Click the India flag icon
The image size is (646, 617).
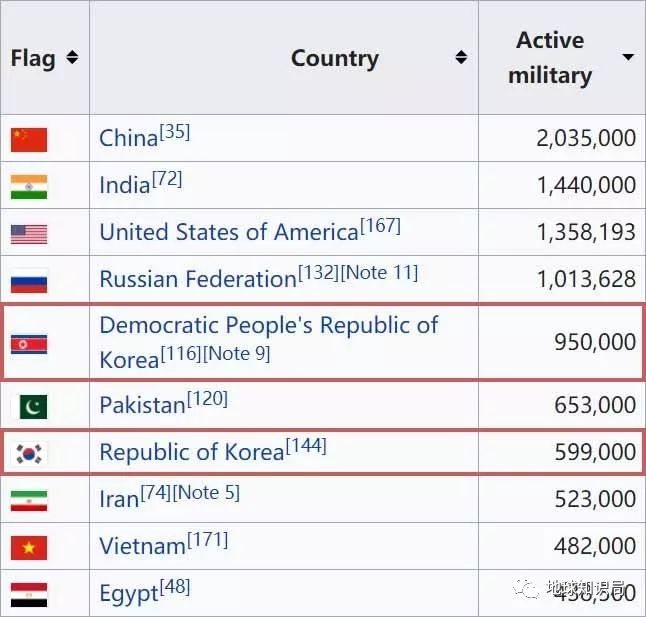(29, 187)
